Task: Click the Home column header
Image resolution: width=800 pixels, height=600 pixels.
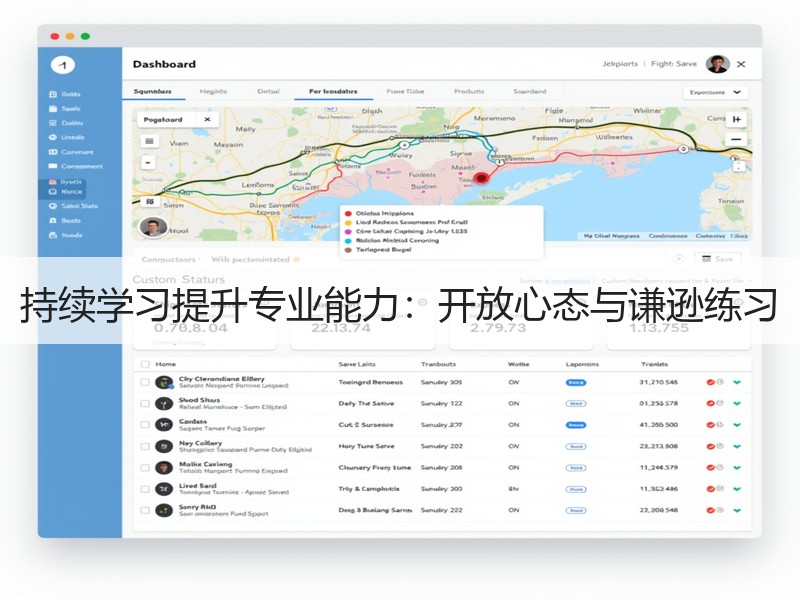Action: tap(165, 364)
